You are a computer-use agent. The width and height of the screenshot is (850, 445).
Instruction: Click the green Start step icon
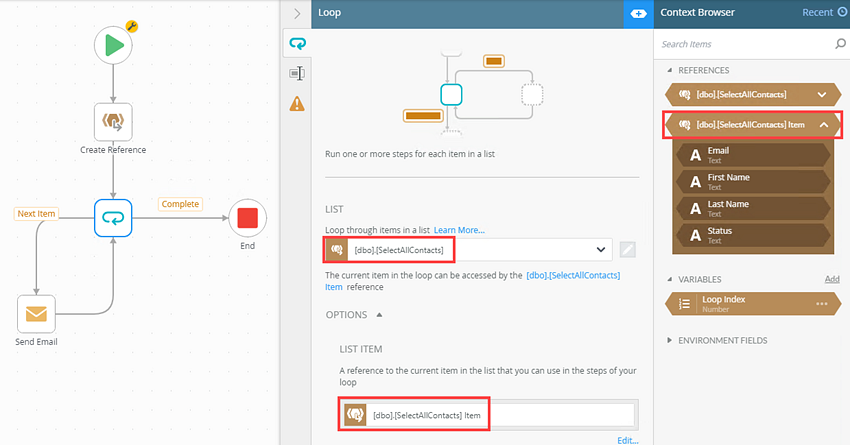(x=113, y=45)
